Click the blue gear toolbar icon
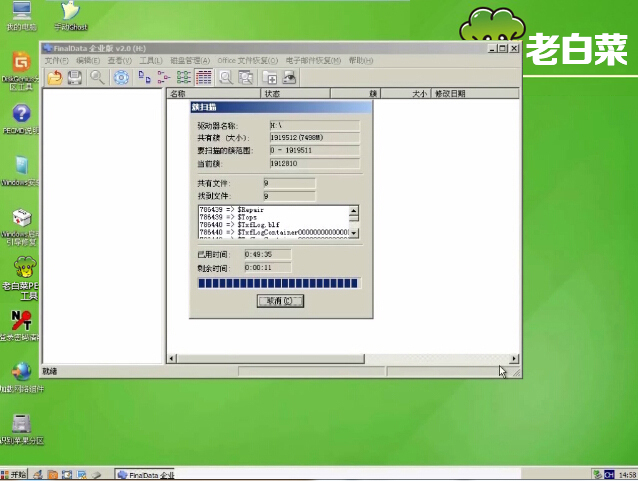 [x=121, y=77]
